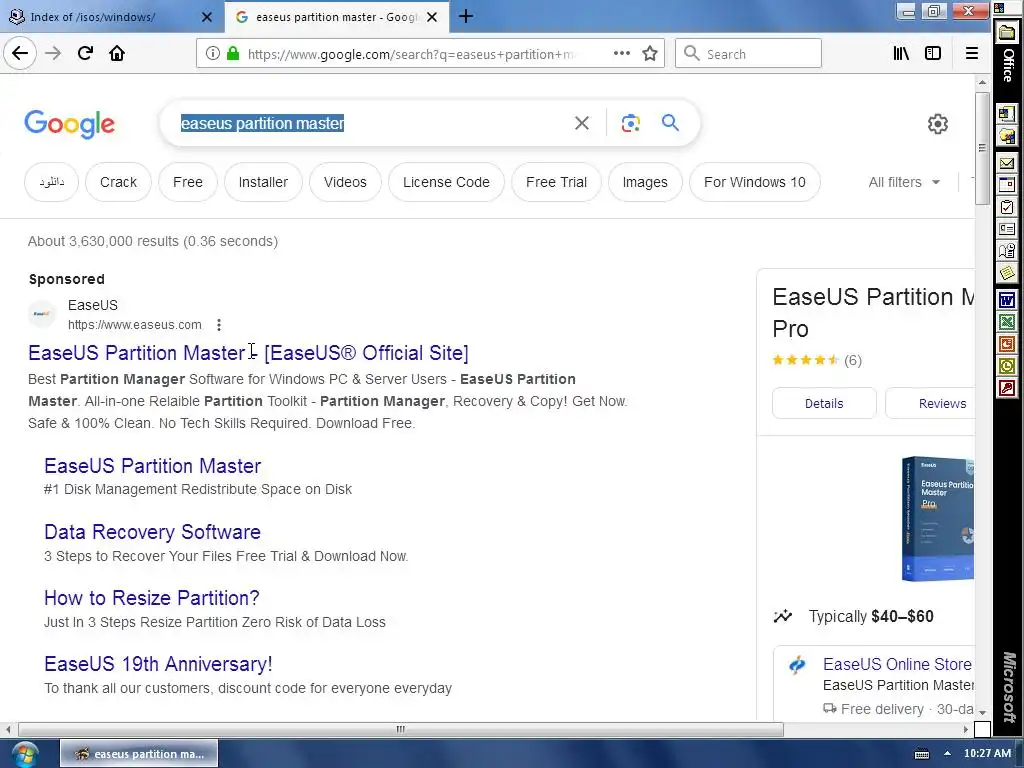Open the Data Recovery Software sitelink
Screen dimensions: 1024x768
152,532
